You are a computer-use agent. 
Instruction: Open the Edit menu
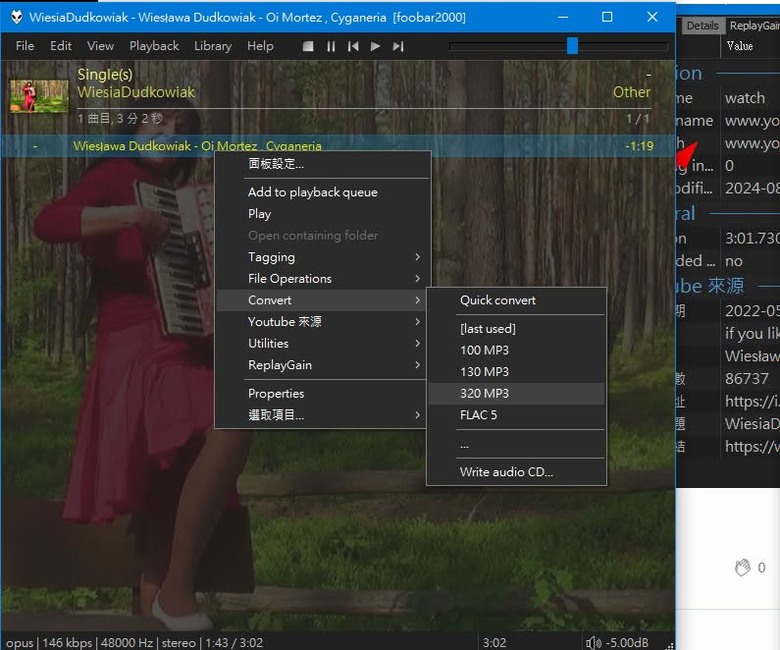pos(61,46)
